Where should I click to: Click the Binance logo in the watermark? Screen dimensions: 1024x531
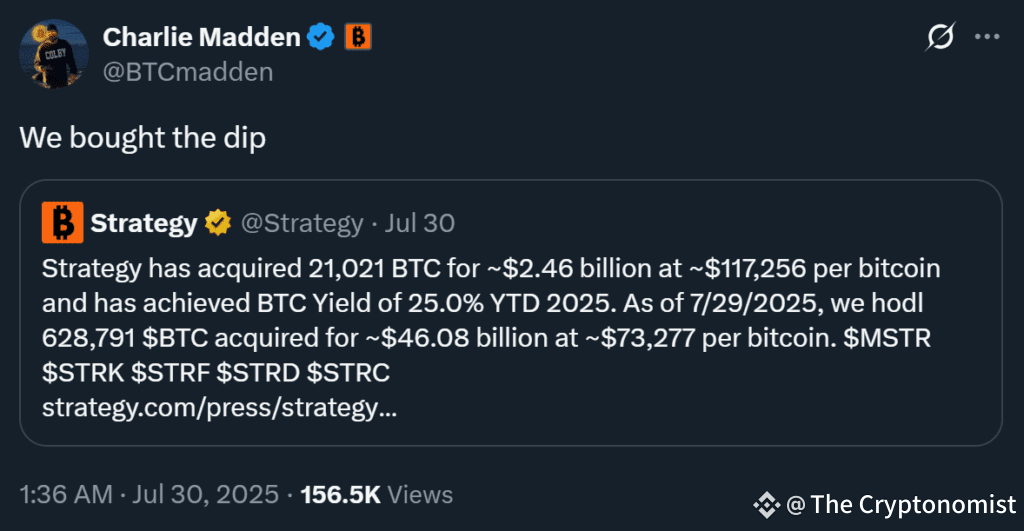point(767,504)
